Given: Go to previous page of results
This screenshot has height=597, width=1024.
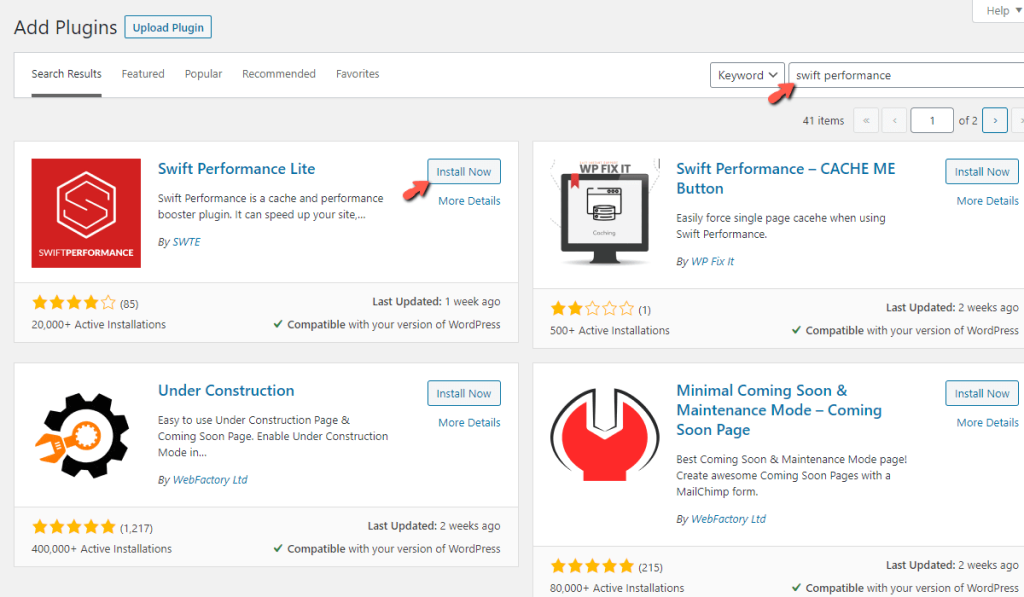Looking at the screenshot, I should click(895, 120).
